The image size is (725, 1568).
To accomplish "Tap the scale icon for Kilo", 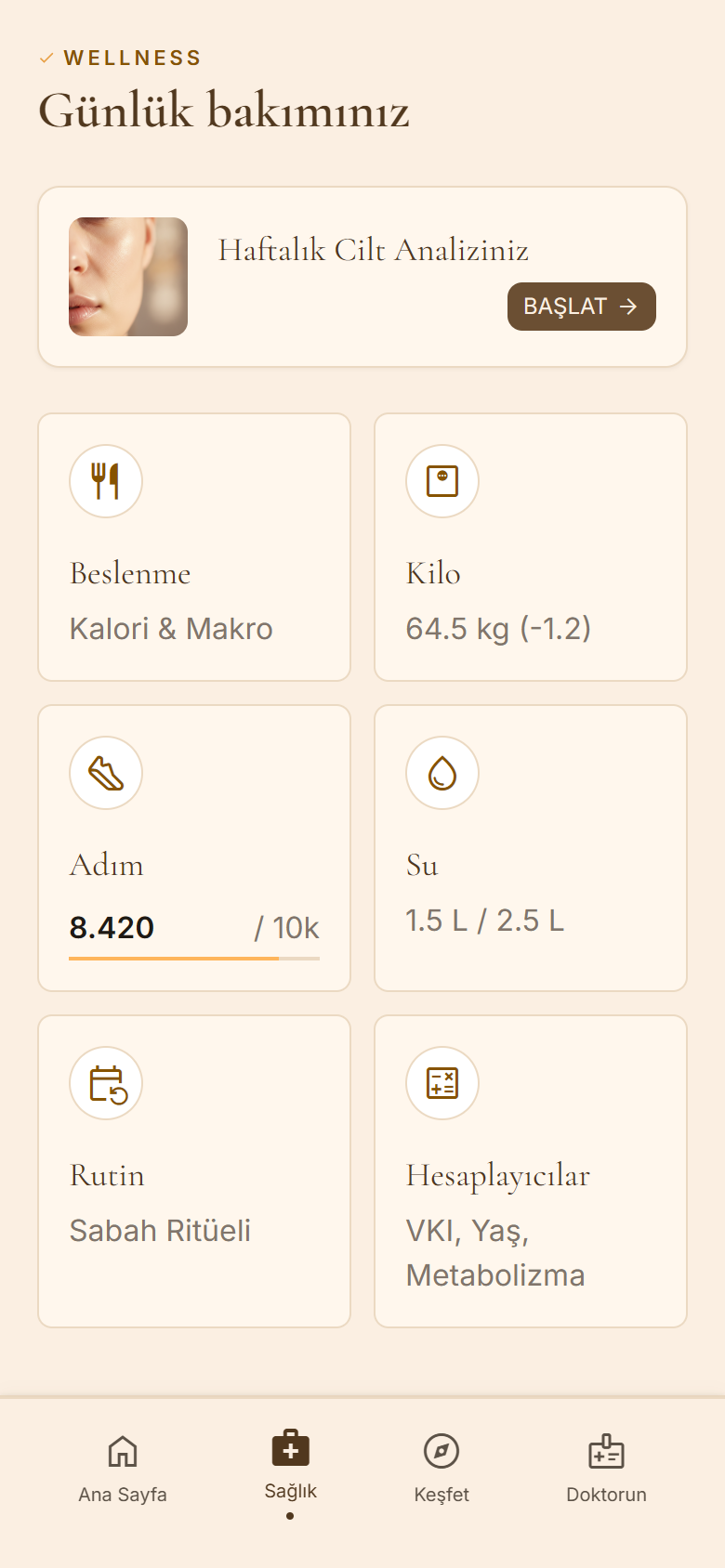I will click(442, 481).
